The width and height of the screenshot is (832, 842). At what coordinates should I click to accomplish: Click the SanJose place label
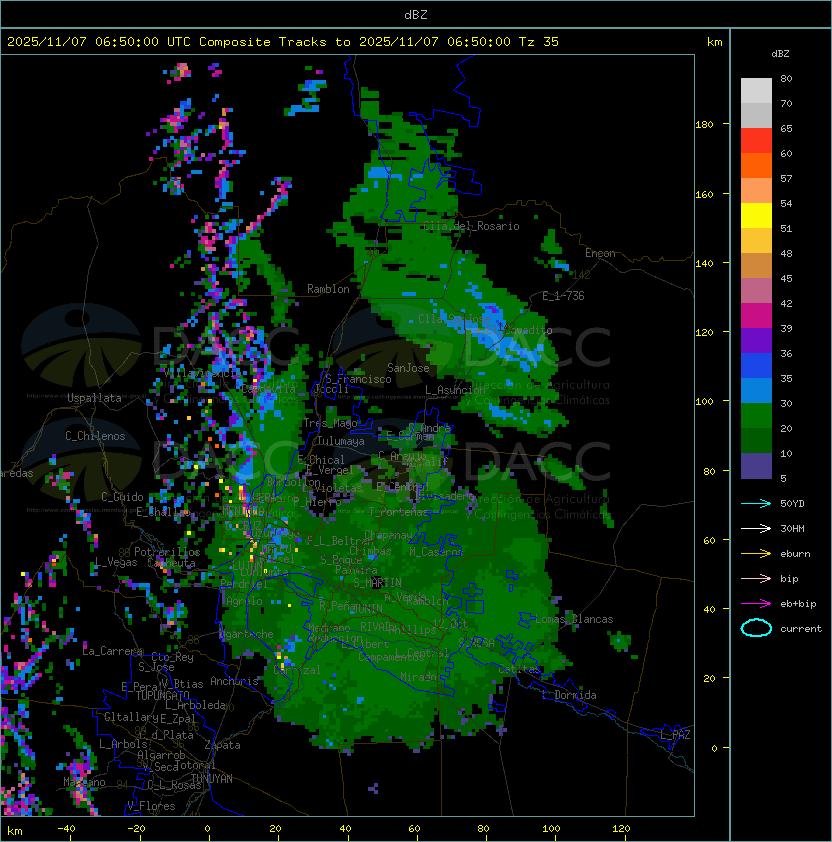click(408, 368)
